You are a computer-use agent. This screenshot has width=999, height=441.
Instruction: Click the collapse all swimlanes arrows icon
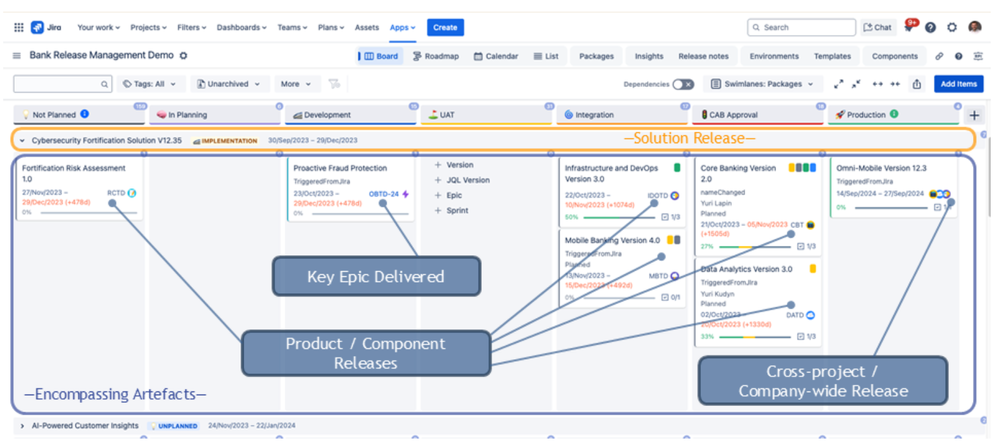tap(856, 84)
